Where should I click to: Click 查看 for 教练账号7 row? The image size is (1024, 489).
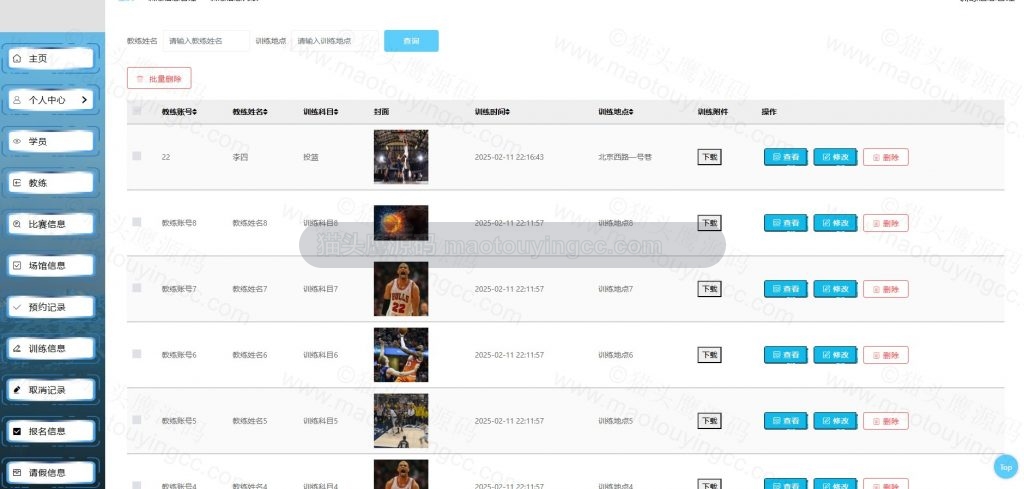786,289
